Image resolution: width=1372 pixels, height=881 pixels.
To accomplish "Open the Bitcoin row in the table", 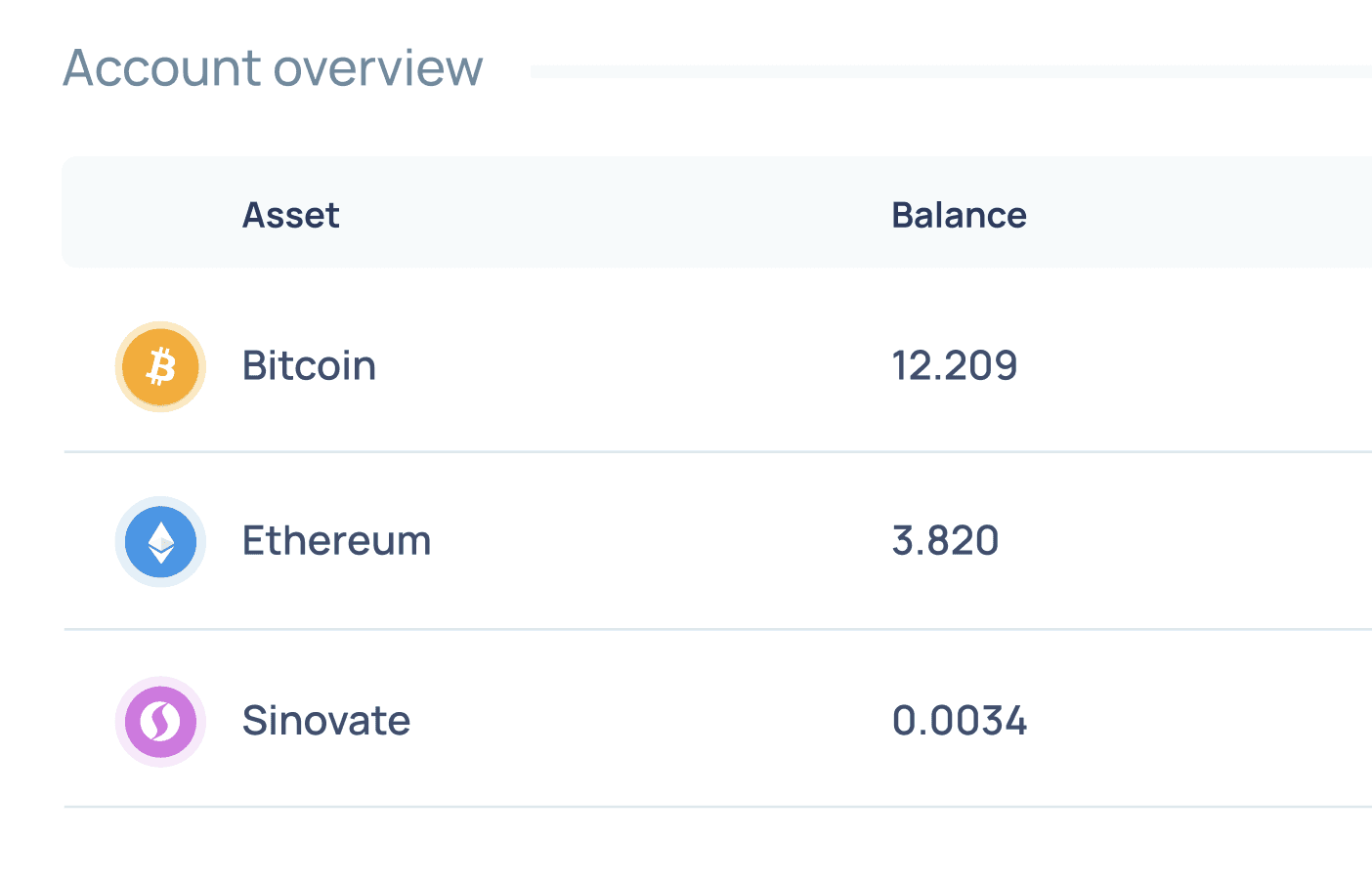I will [717, 366].
